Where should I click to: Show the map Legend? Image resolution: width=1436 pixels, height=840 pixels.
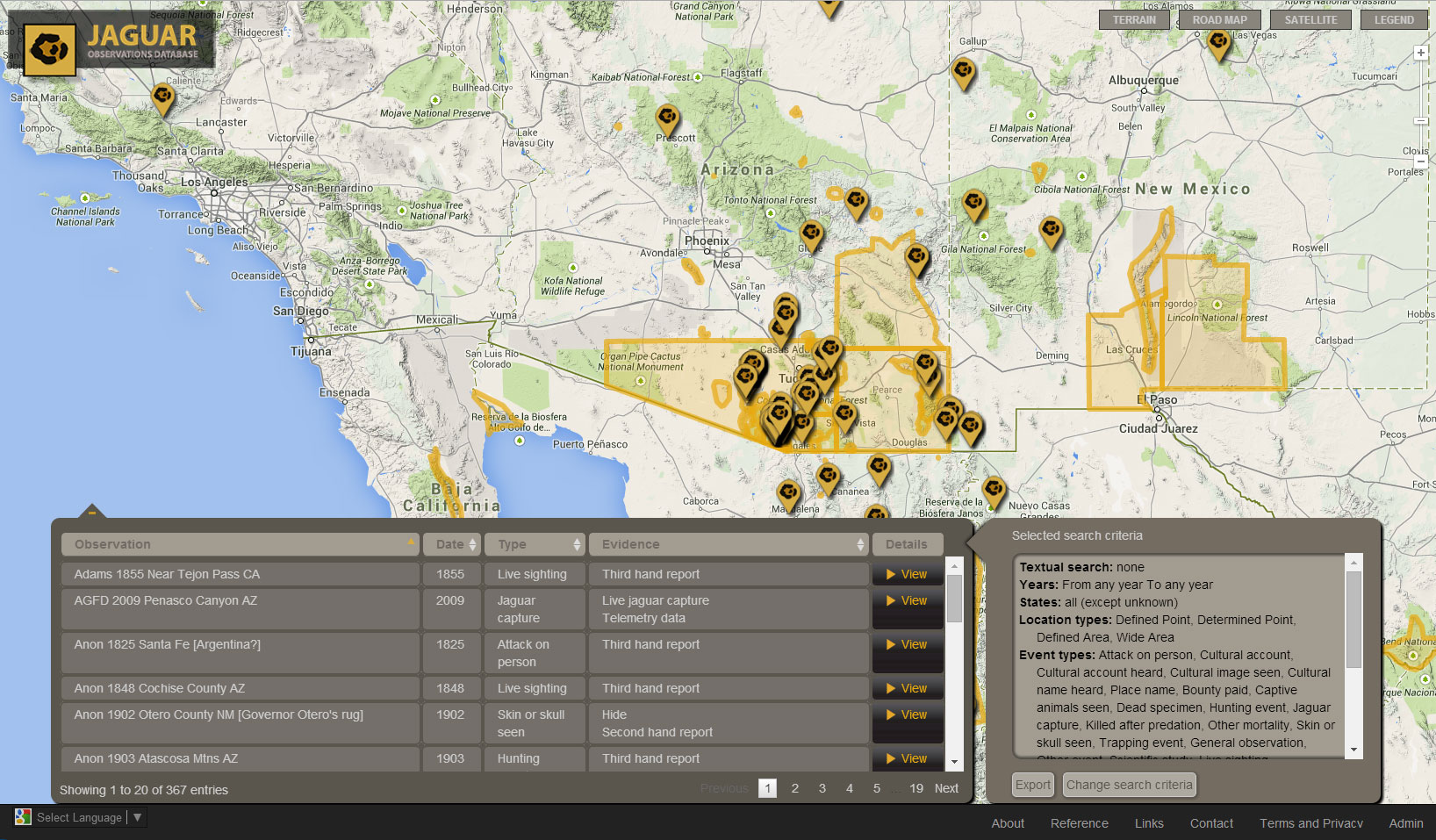1394,20
